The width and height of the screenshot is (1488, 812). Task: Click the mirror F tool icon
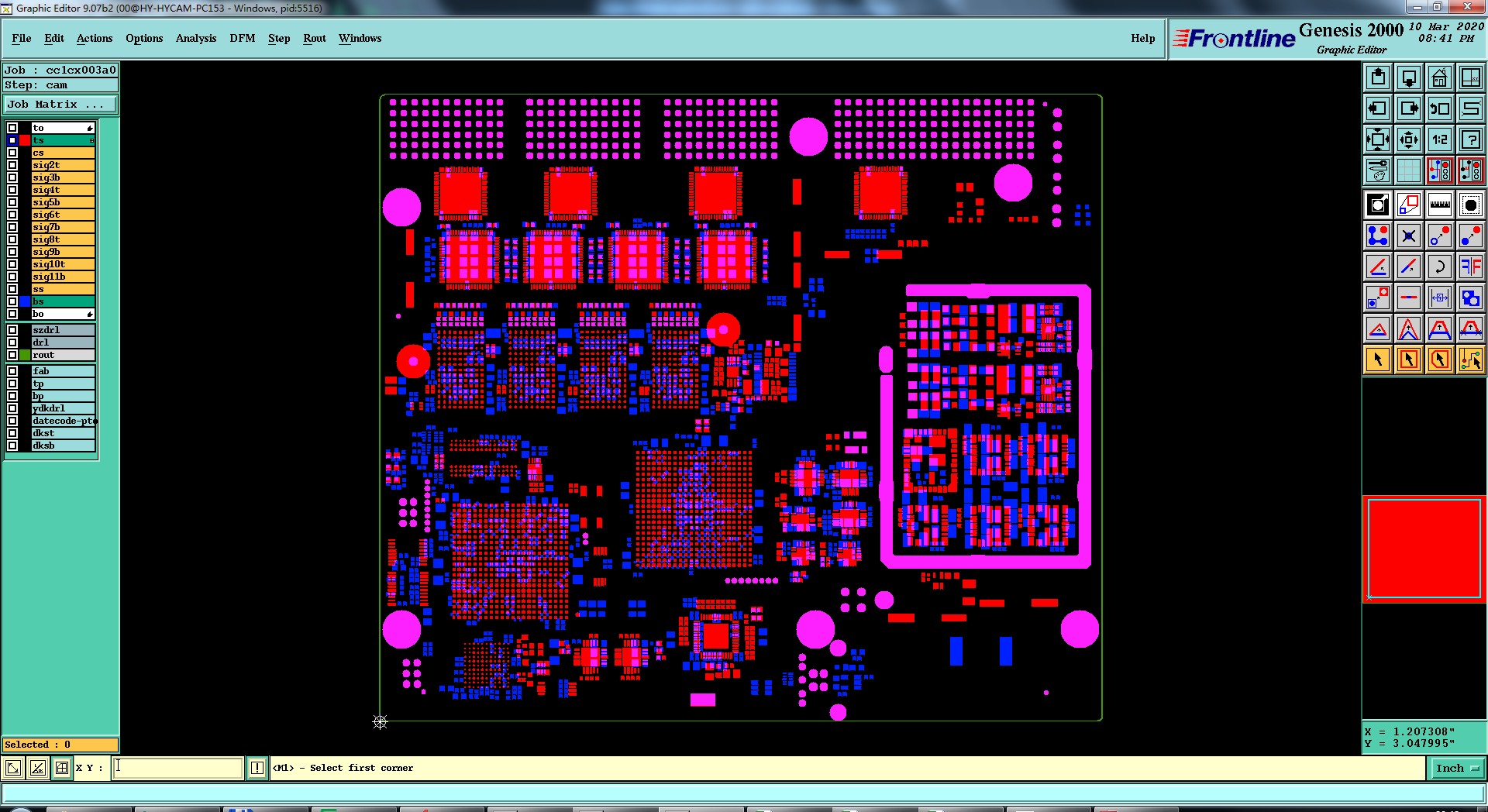(1471, 267)
